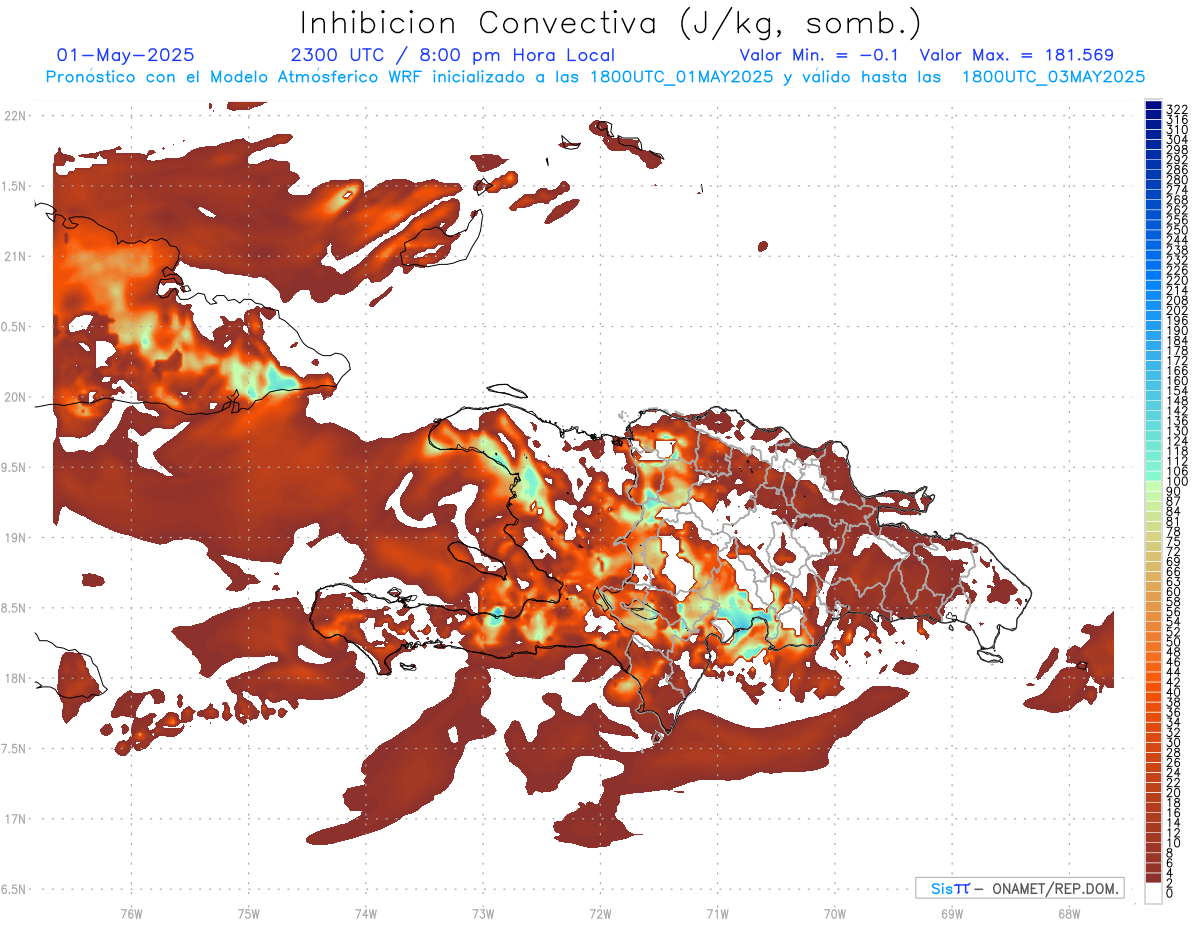Click the "72W" longitude label
This screenshot has width=1200, height=927.
[x=600, y=913]
